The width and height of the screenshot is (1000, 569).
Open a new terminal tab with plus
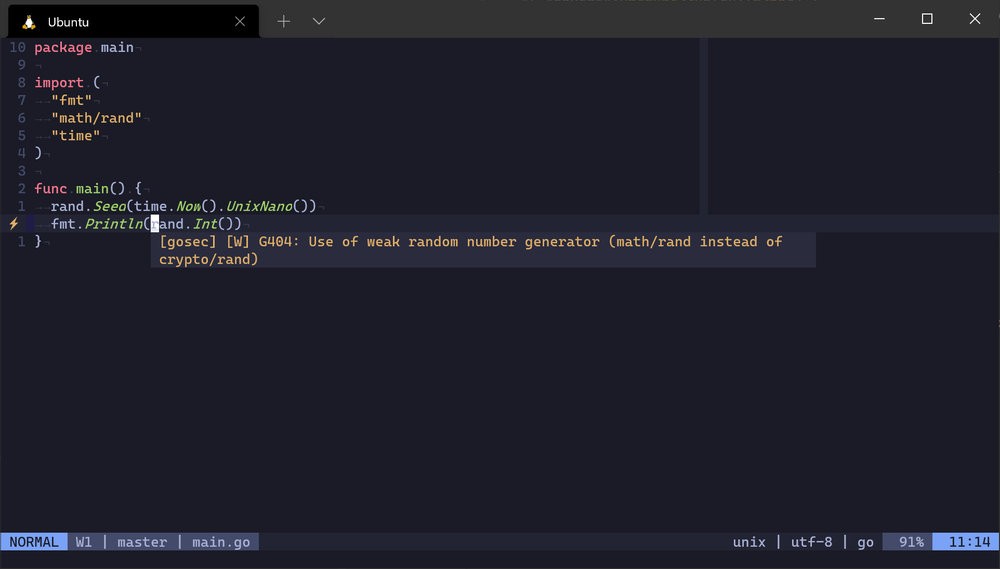point(284,21)
